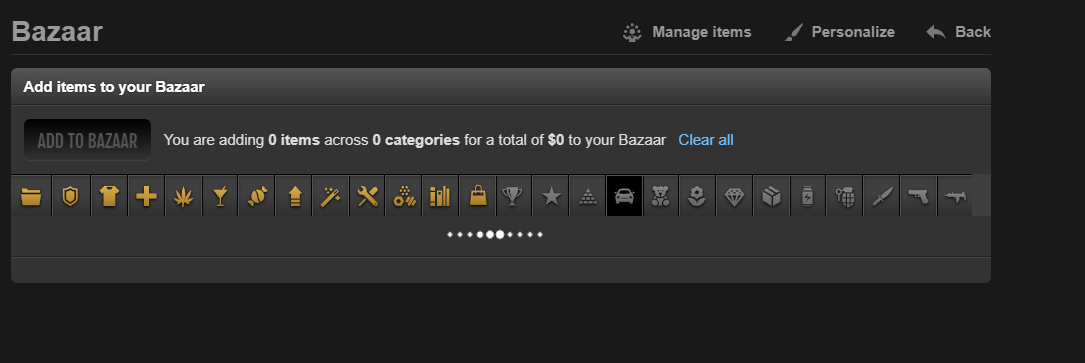The image size is (1085, 363).
Task: Open the wrench and screwdriver tools category
Action: click(x=367, y=196)
